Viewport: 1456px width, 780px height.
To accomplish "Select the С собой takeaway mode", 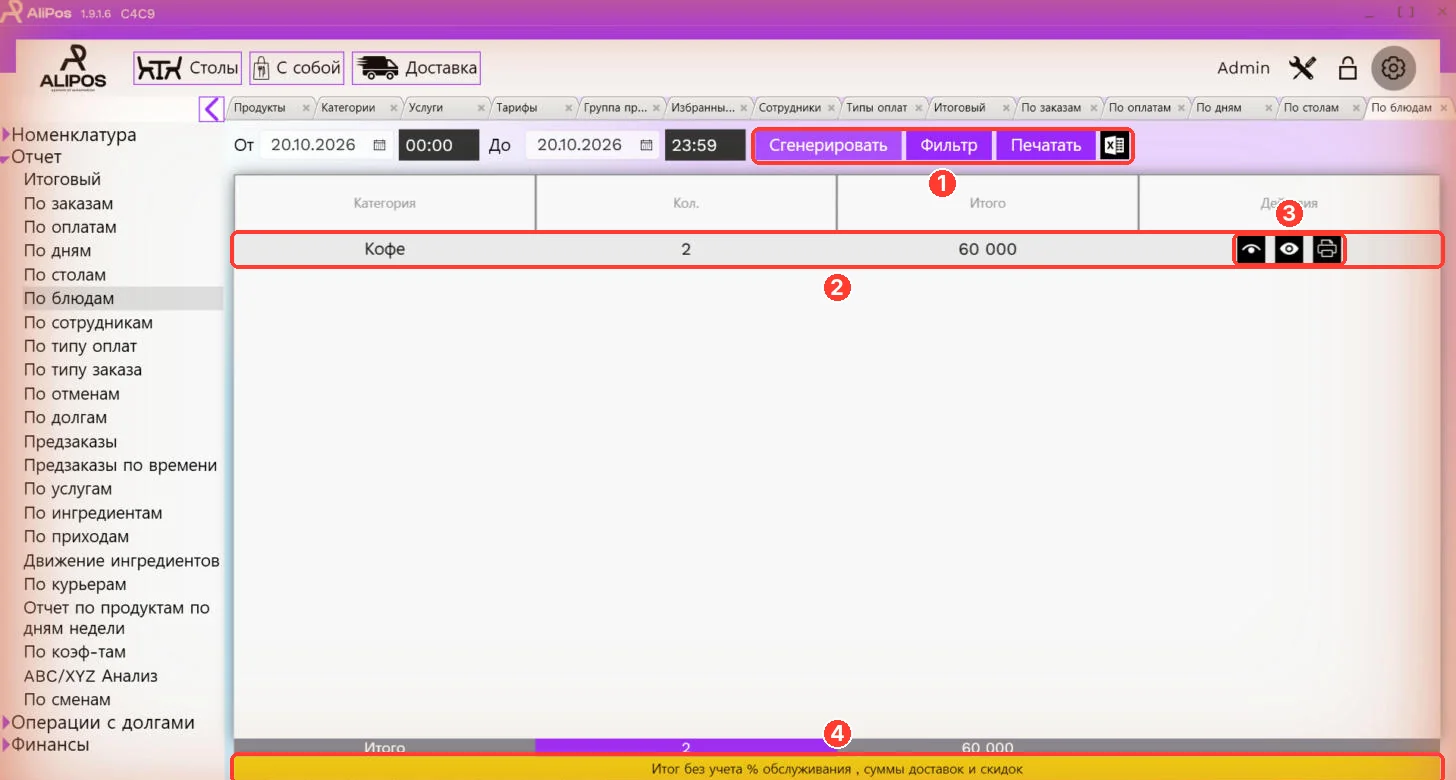I will pos(297,68).
